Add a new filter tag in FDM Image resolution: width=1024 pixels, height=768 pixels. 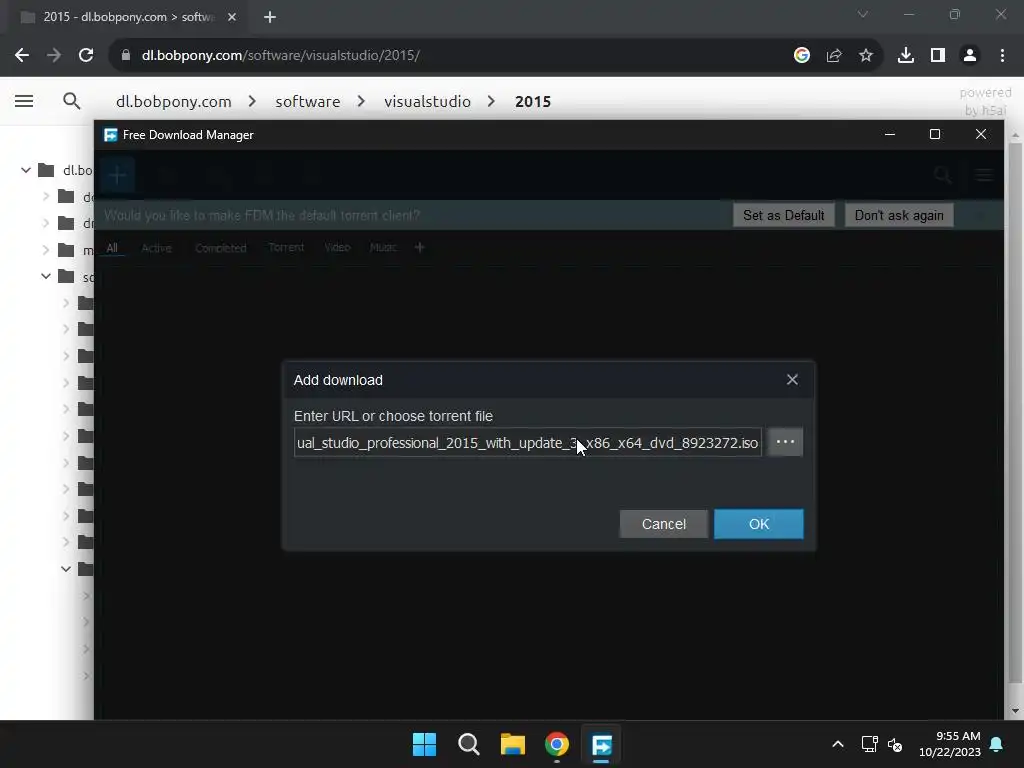tap(420, 248)
